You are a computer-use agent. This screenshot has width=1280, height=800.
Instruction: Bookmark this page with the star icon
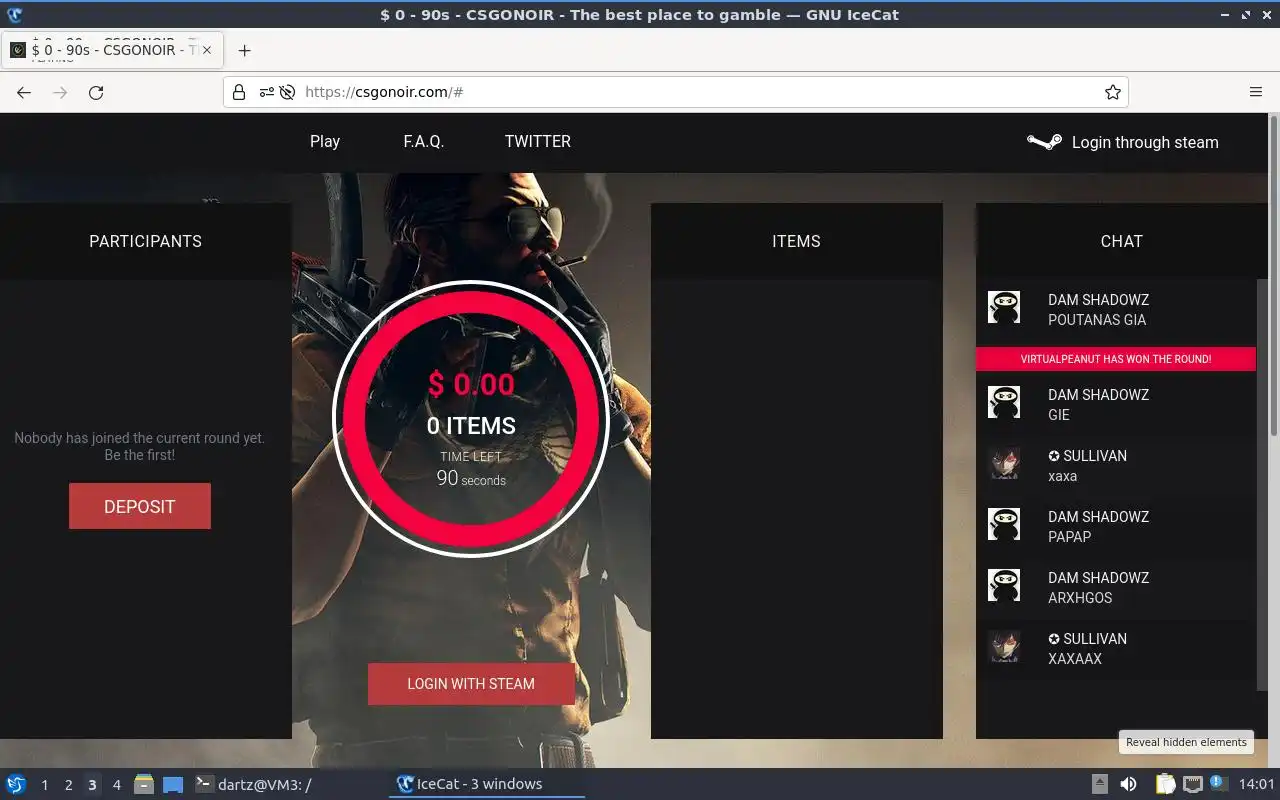(x=1112, y=92)
